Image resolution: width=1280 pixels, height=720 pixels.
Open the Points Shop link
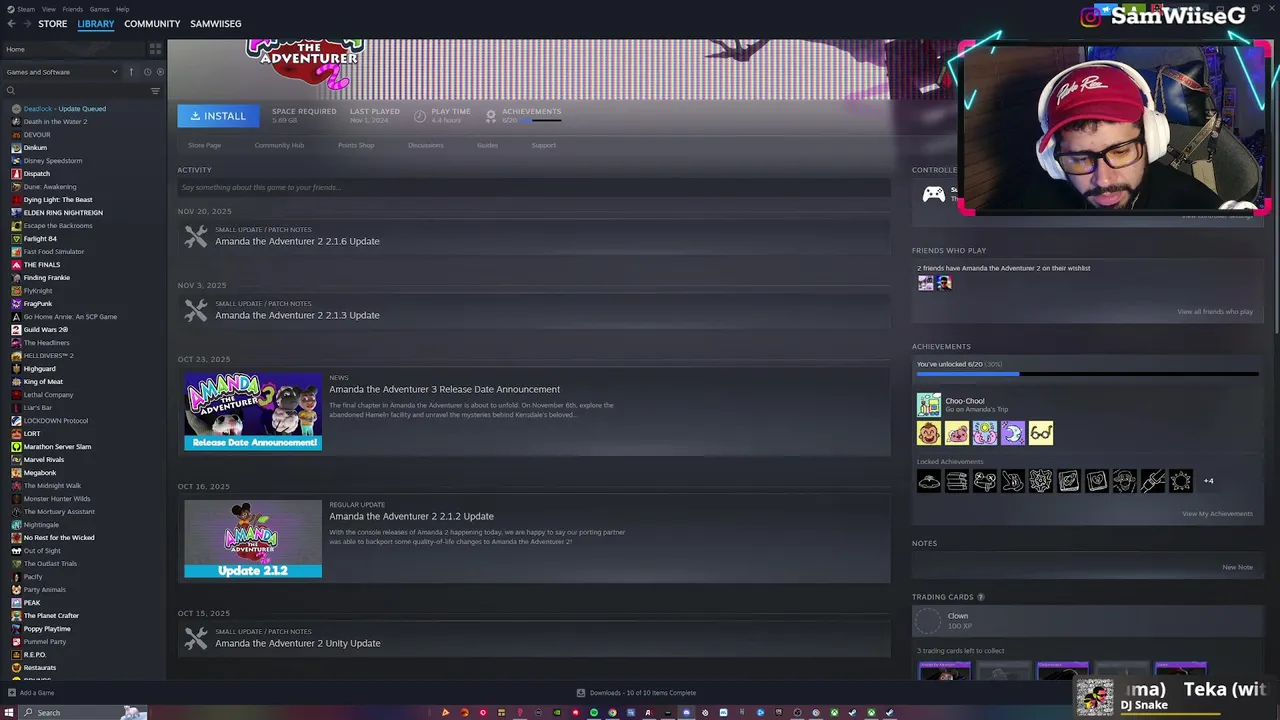click(x=356, y=145)
